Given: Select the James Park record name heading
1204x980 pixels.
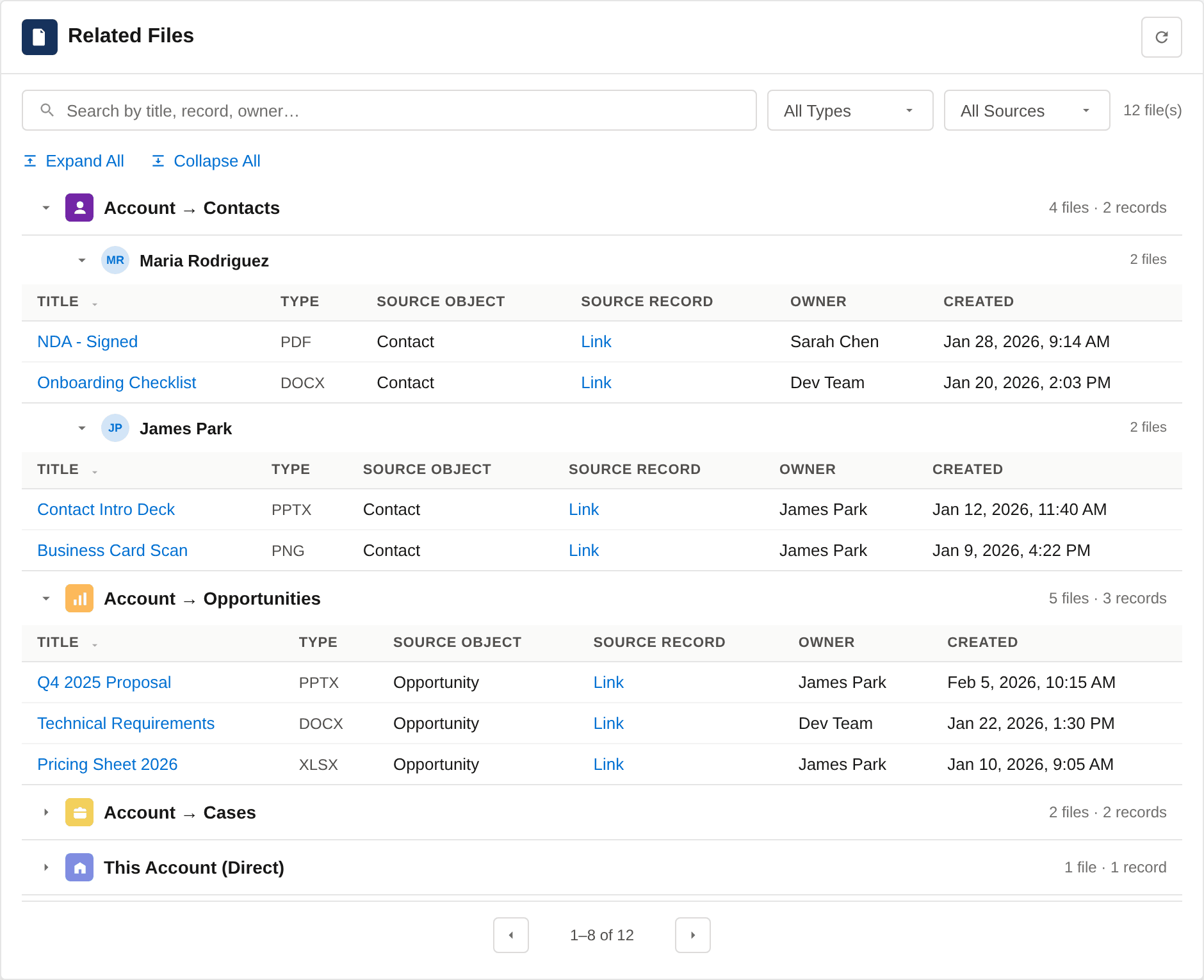Looking at the screenshot, I should tap(186, 429).
